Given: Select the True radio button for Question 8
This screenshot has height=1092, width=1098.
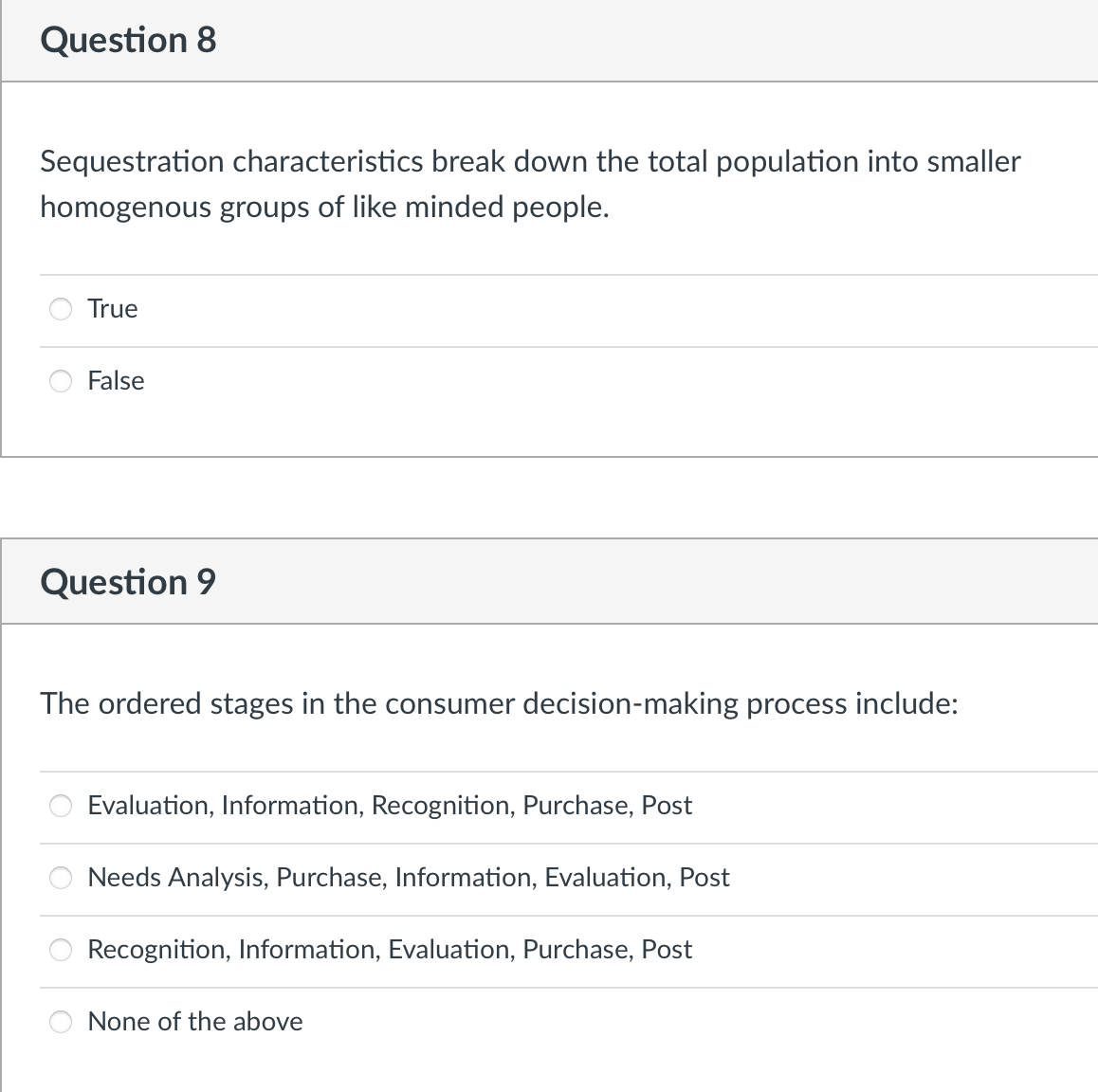Looking at the screenshot, I should (60, 309).
